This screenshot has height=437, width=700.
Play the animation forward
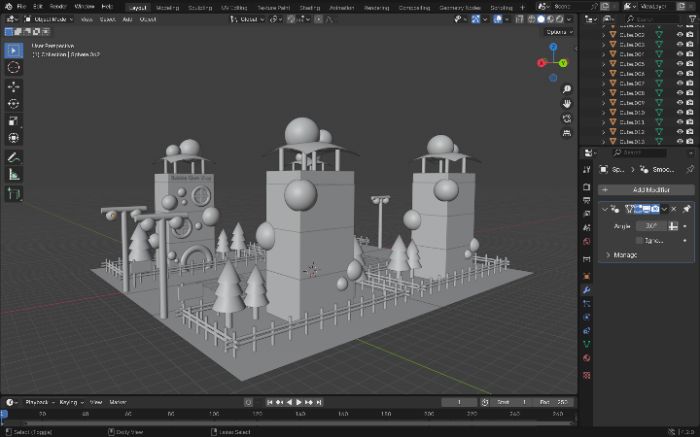coord(299,402)
